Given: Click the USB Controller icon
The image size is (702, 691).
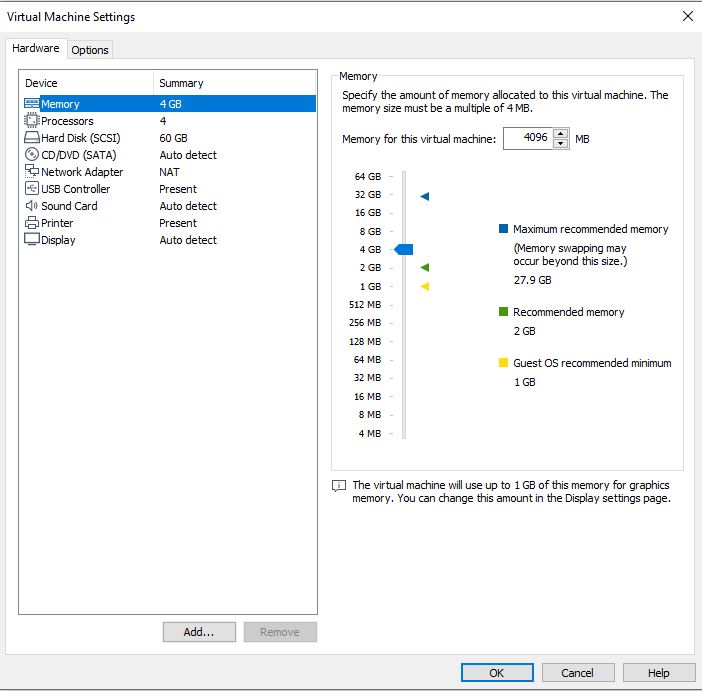Looking at the screenshot, I should pos(31,188).
